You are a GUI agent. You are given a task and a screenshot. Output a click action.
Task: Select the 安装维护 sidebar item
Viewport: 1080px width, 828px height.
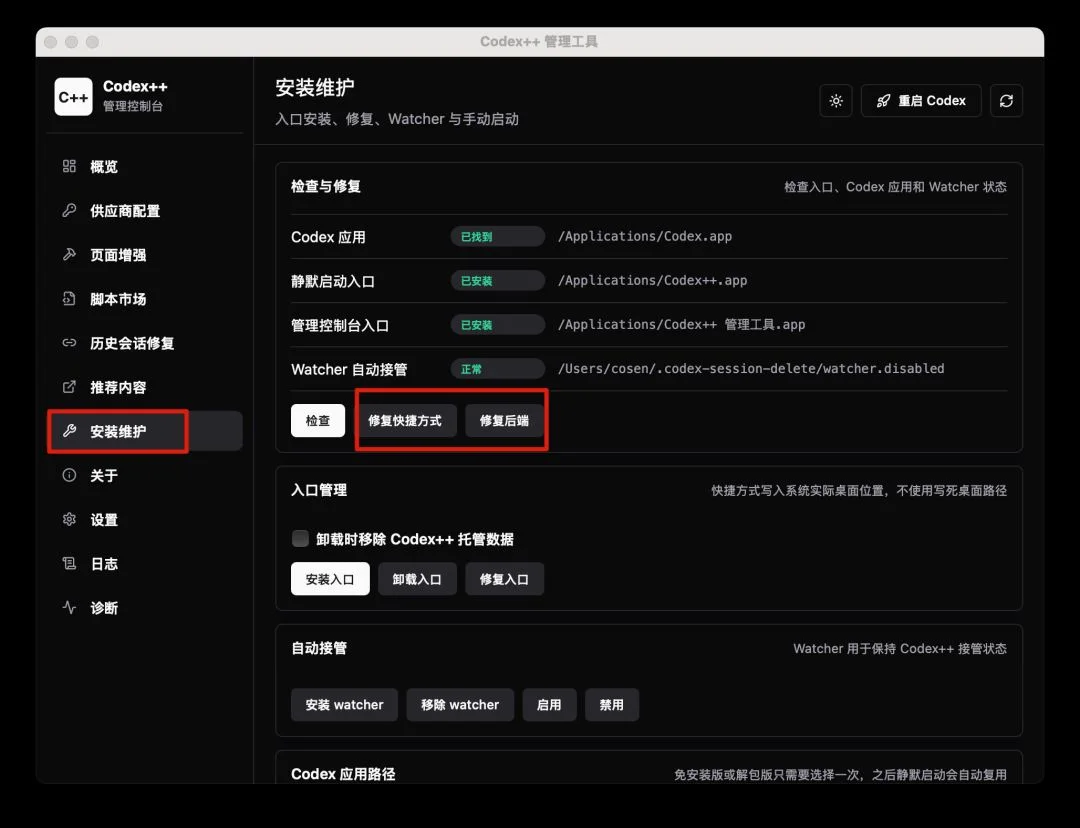tap(145, 431)
